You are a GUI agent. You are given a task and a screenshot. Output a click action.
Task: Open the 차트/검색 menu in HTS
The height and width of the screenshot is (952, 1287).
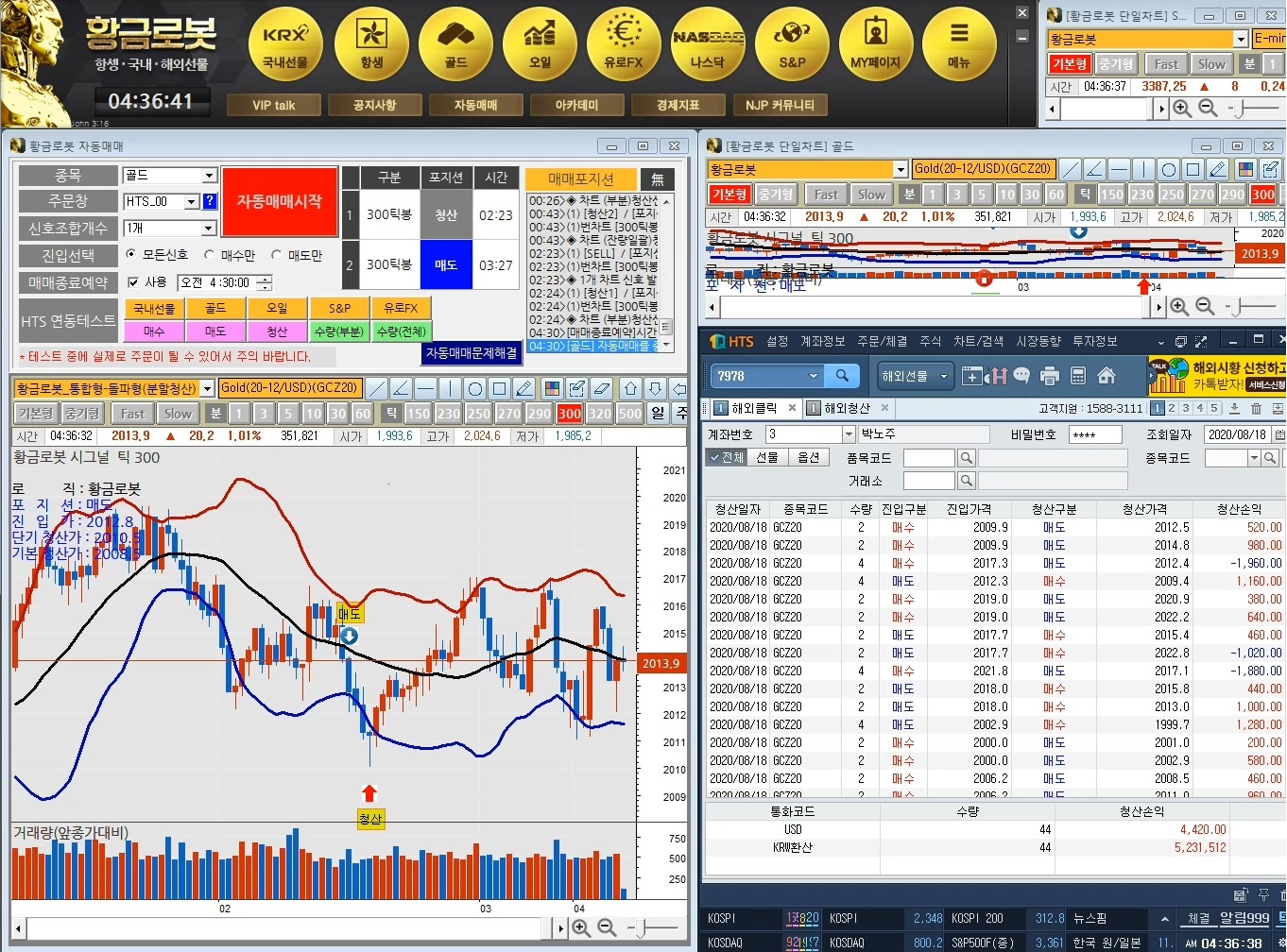[978, 341]
